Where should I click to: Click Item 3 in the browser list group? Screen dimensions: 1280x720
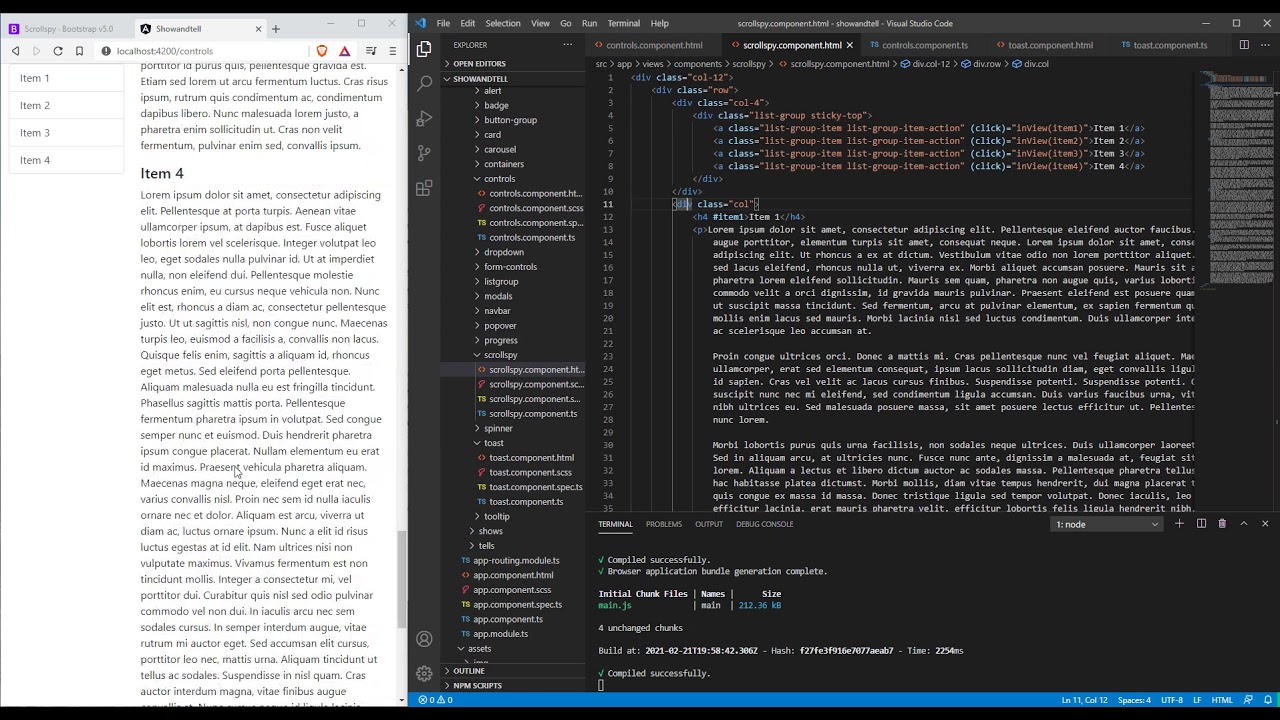(67, 133)
